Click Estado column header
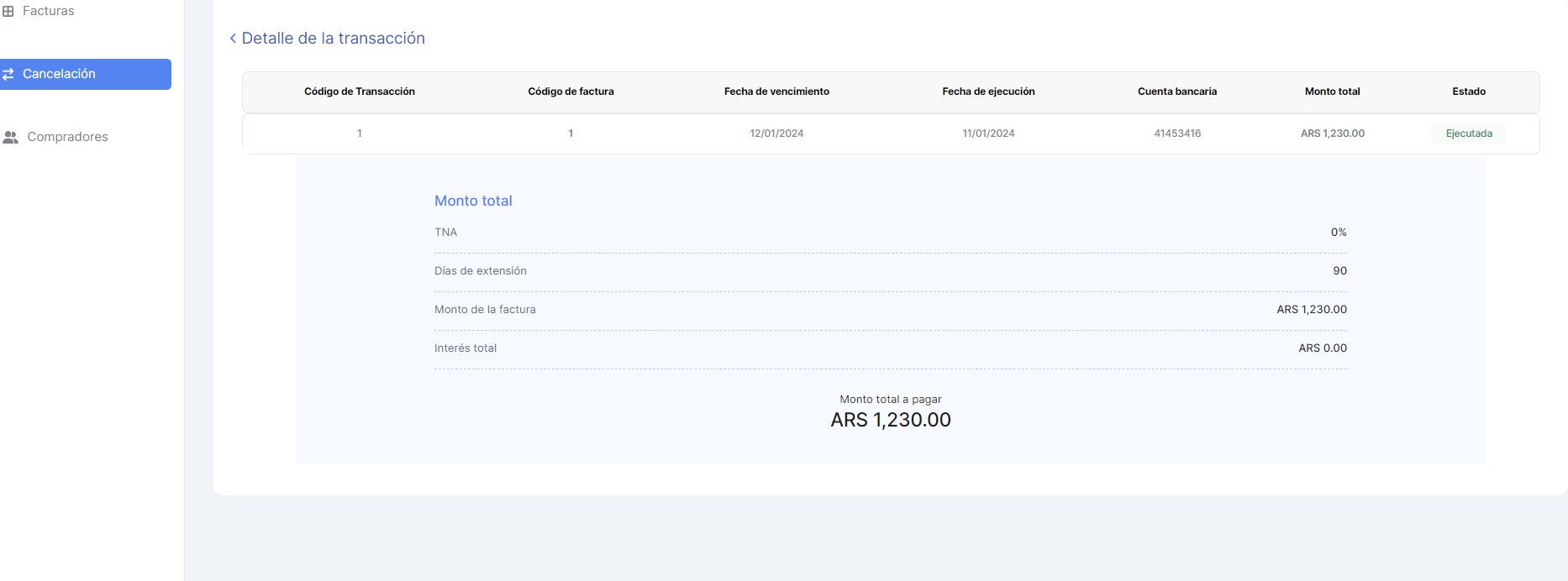This screenshot has height=581, width=1568. [1468, 92]
